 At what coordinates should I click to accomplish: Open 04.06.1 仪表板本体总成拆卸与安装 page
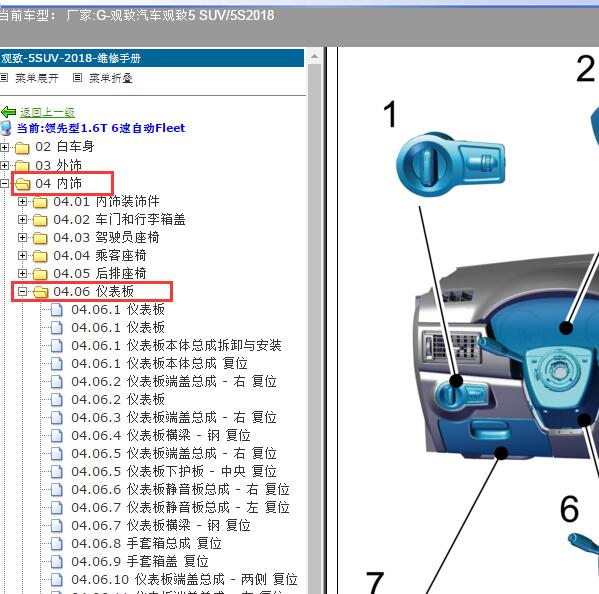pos(176,345)
